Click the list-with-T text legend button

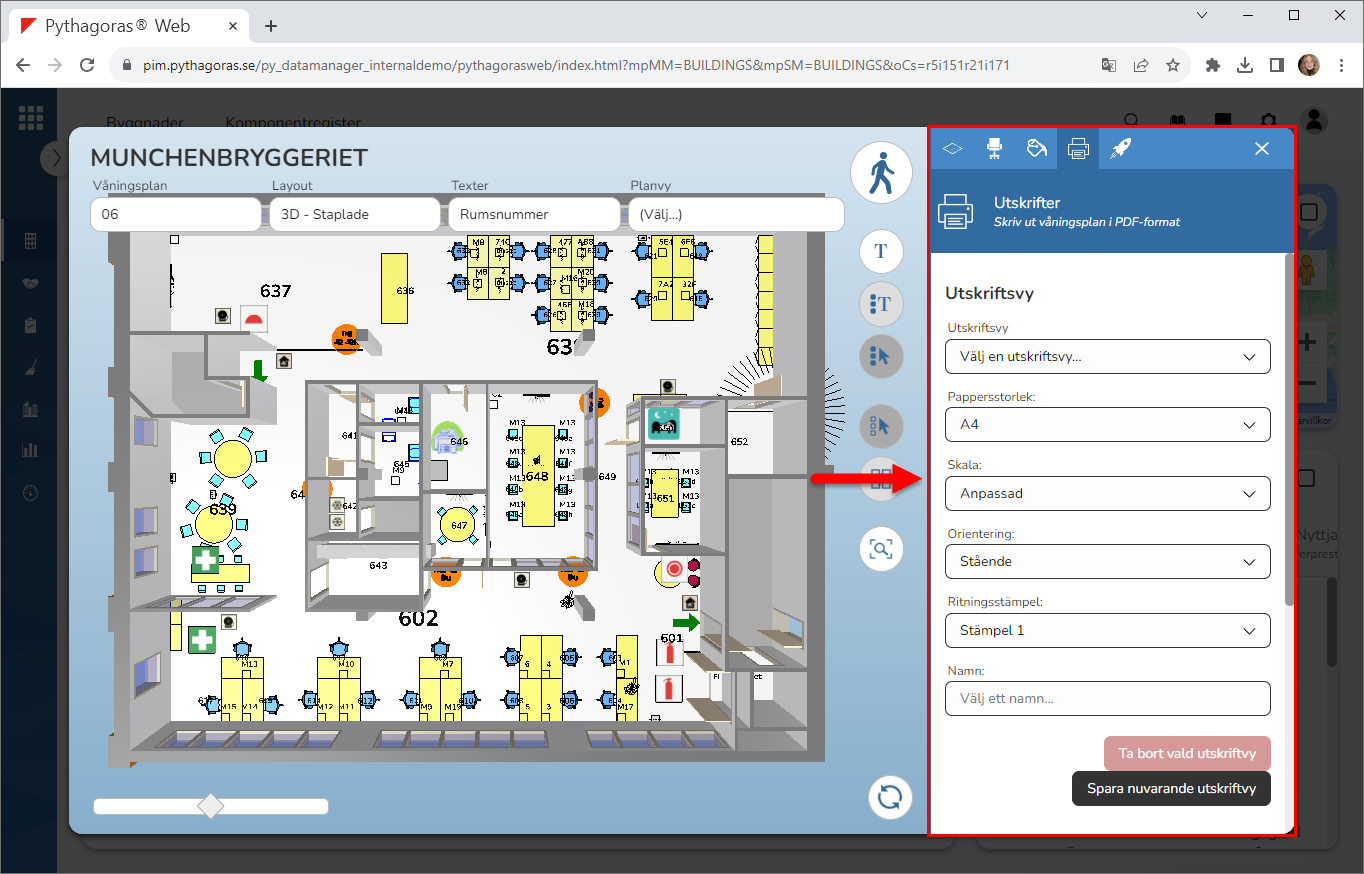coord(881,303)
